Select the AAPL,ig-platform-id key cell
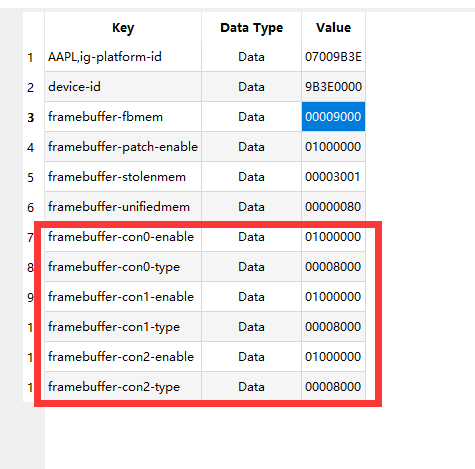 click(123, 57)
